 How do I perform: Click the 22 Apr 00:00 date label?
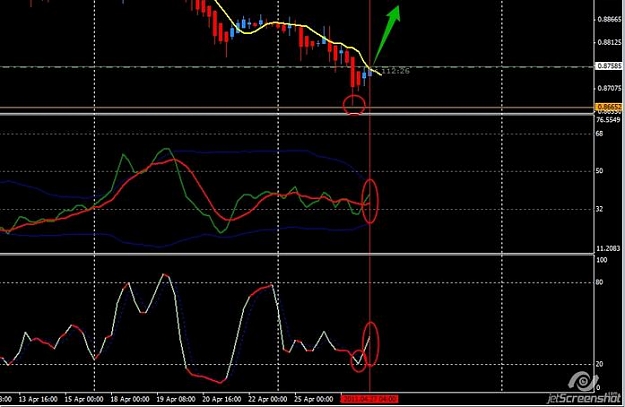(267, 399)
